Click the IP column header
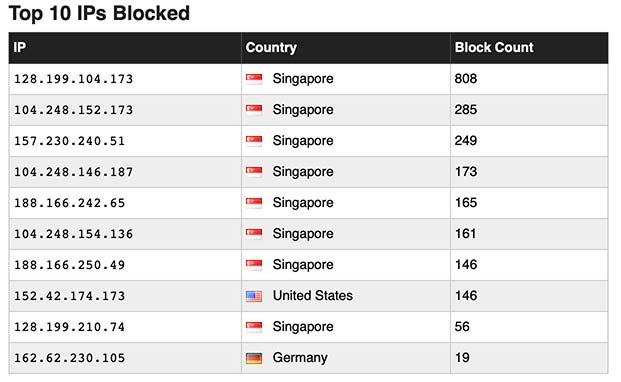This screenshot has width=621, height=382. pyautogui.click(x=20, y=48)
